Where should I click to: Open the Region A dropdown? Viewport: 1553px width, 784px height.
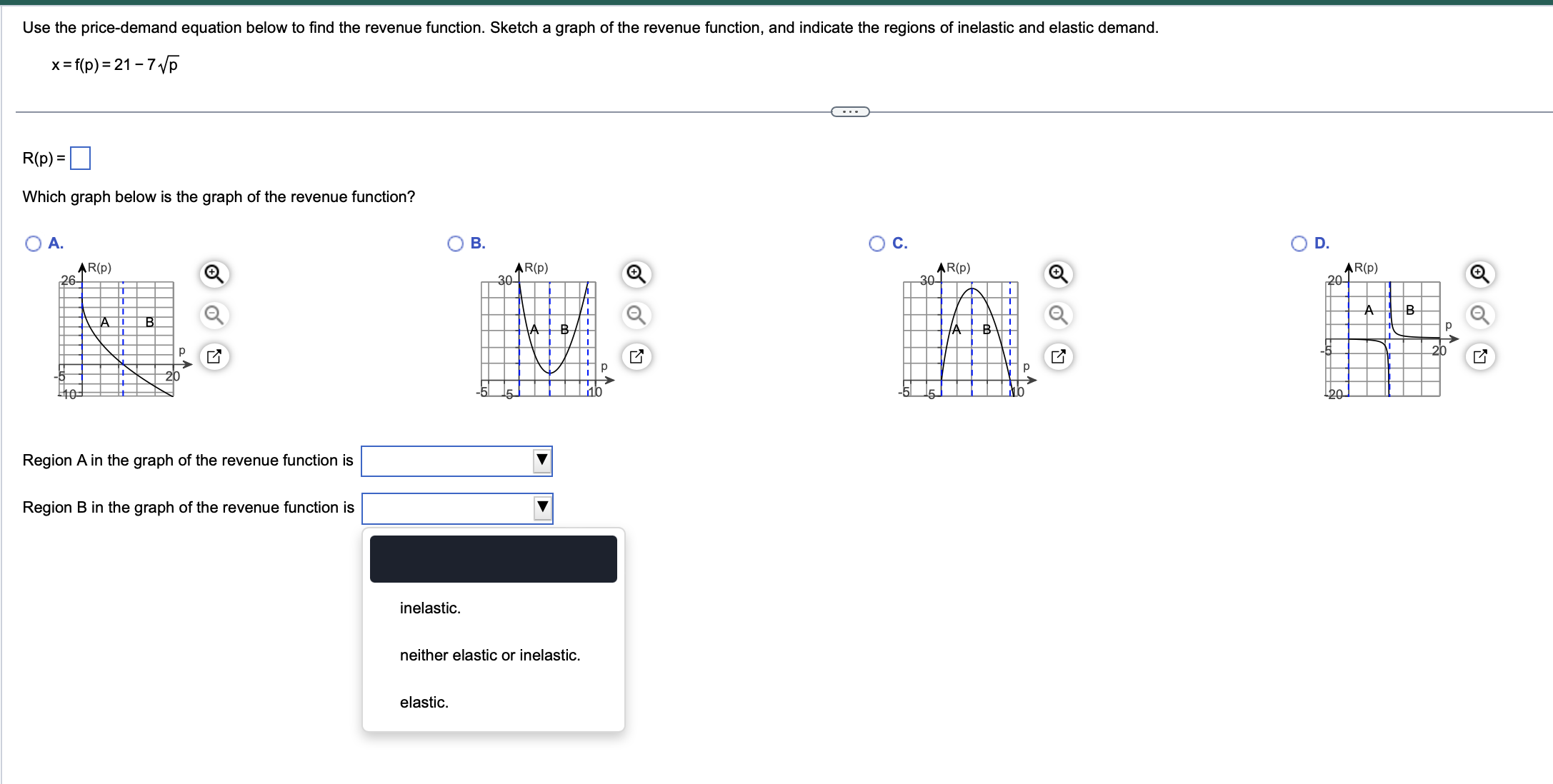[541, 461]
